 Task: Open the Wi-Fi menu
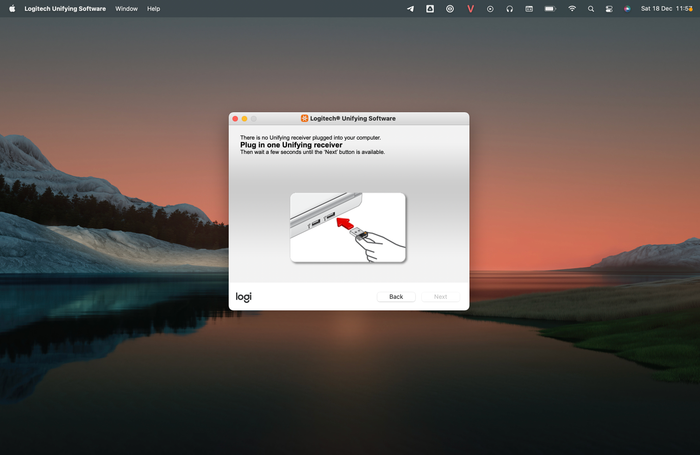(572, 8)
